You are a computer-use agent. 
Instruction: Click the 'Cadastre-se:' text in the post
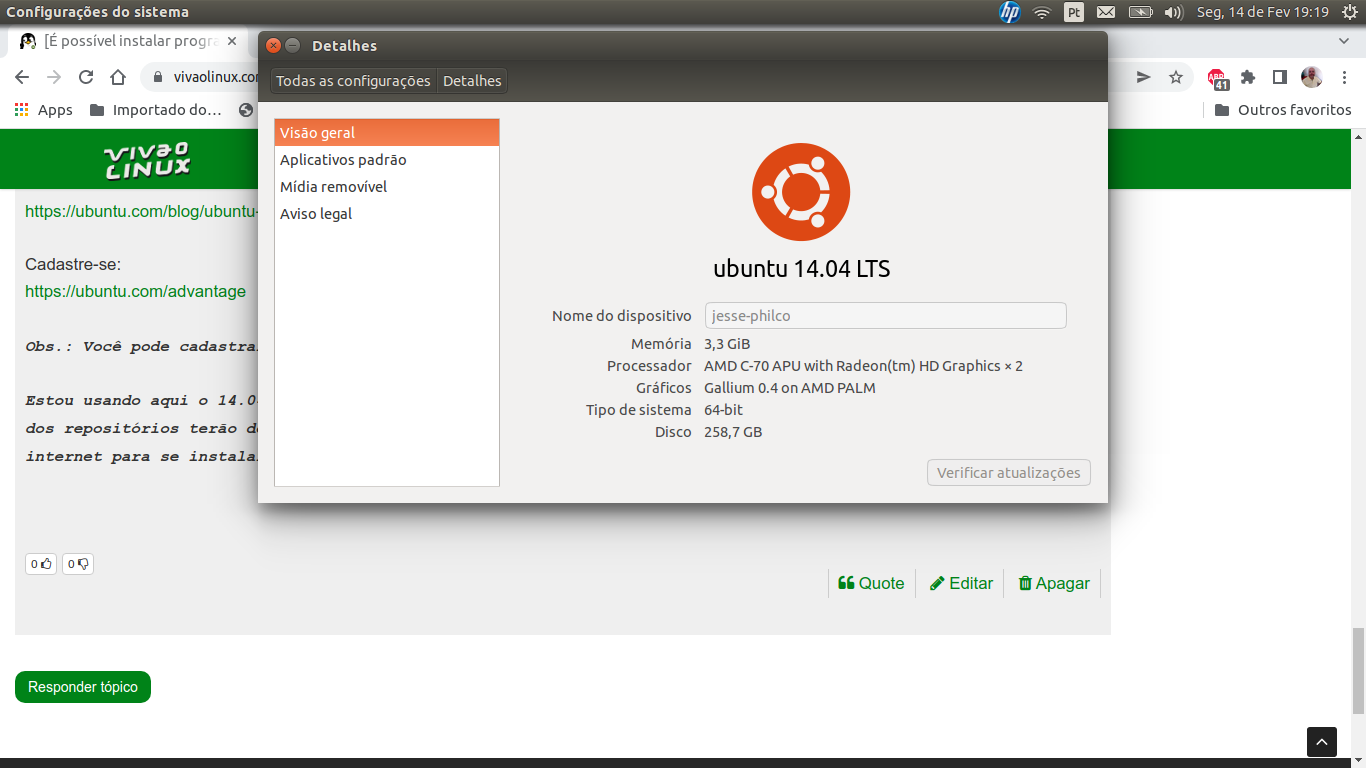[x=73, y=265]
